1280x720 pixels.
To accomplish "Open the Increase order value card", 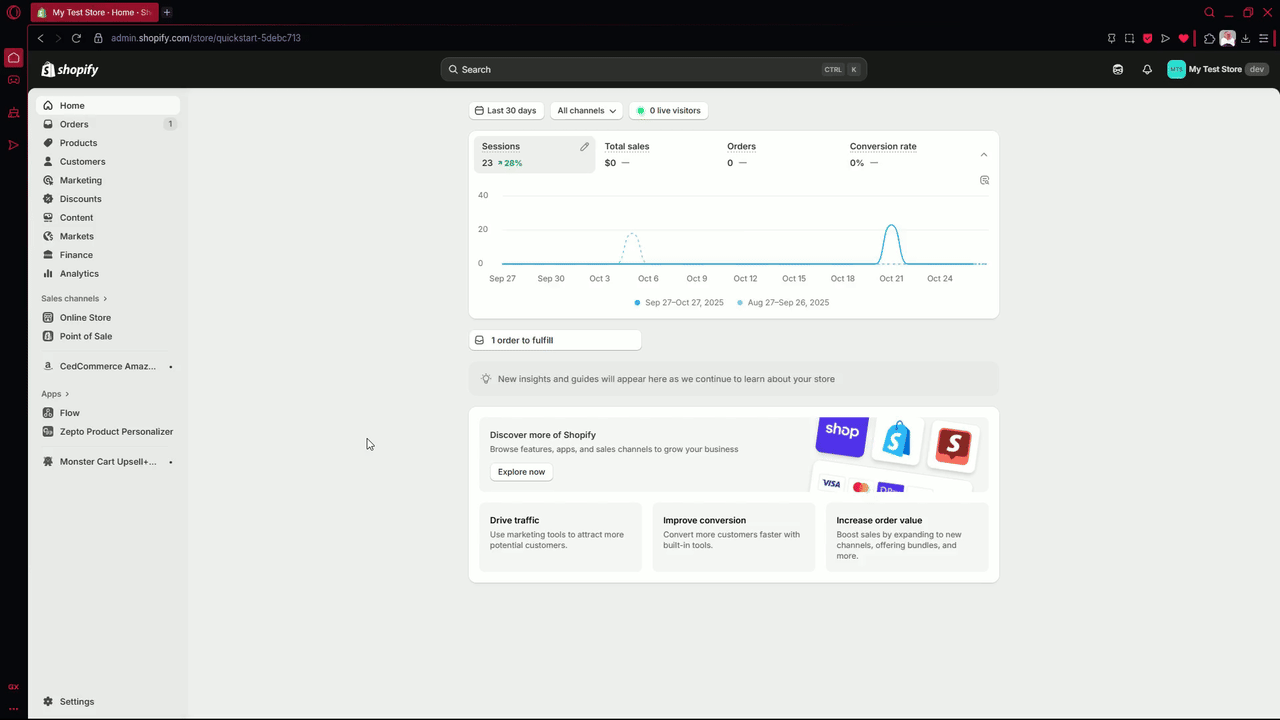I will click(907, 537).
